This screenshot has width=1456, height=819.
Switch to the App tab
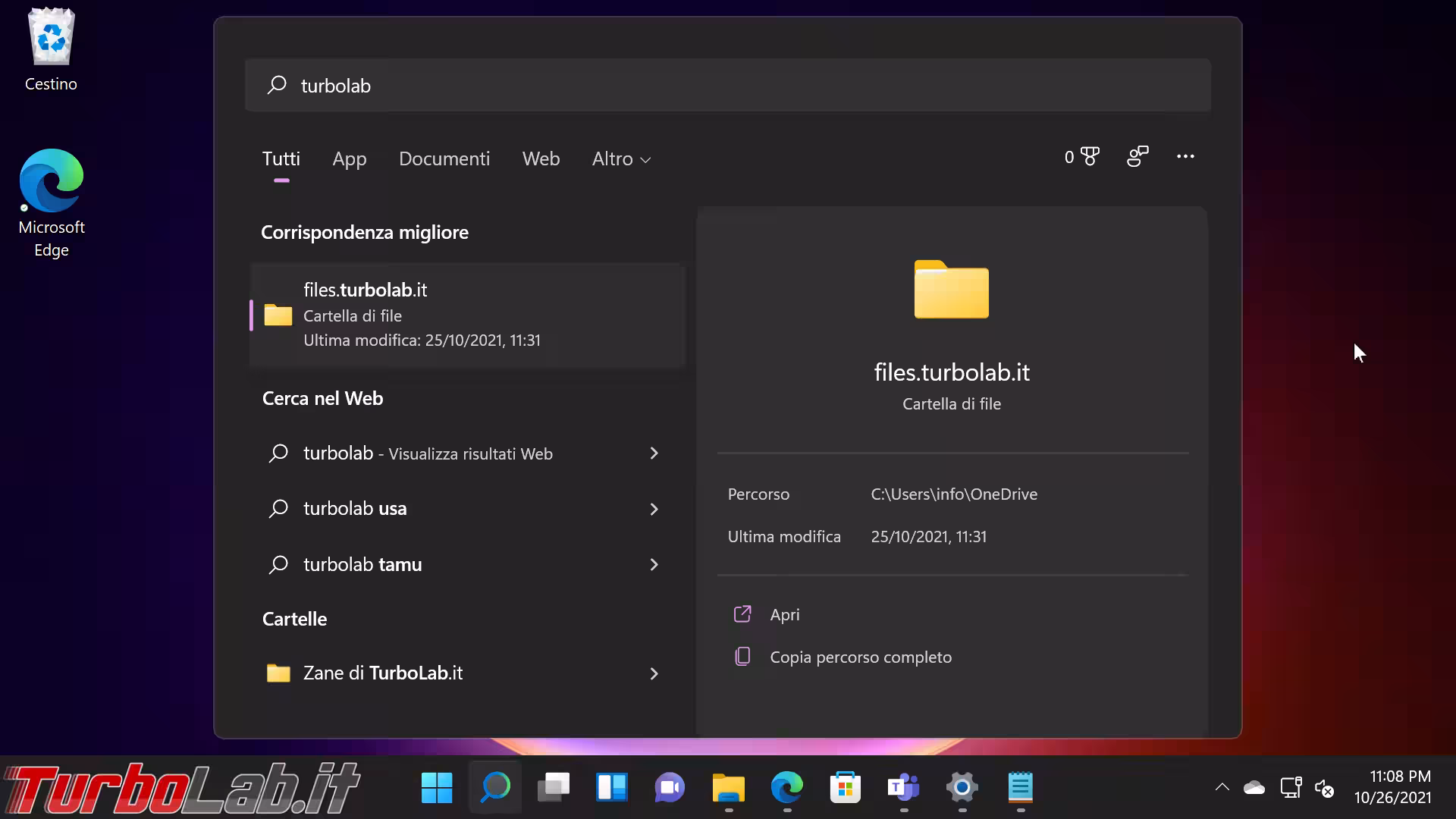[349, 159]
